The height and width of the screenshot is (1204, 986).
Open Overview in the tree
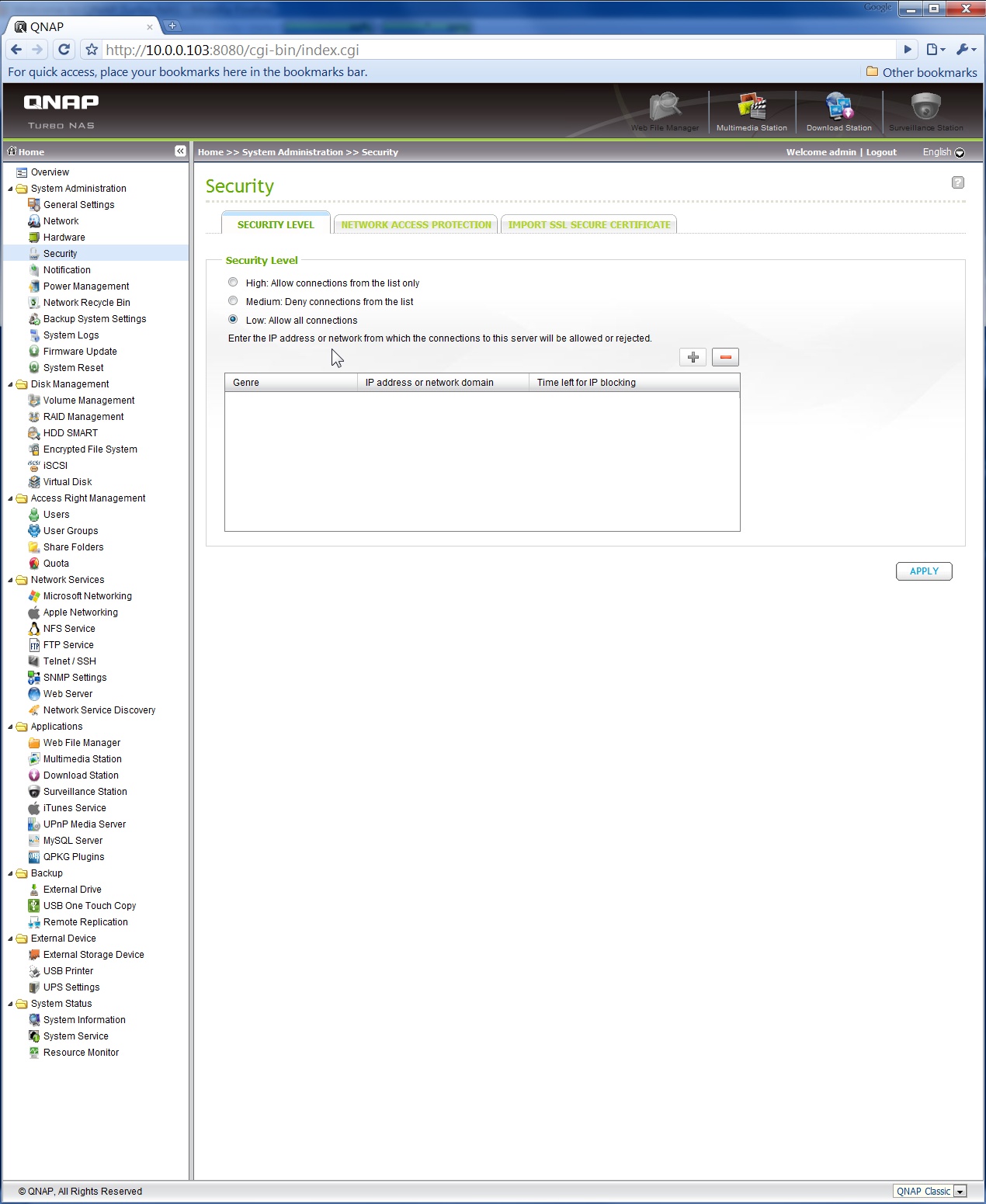point(50,172)
